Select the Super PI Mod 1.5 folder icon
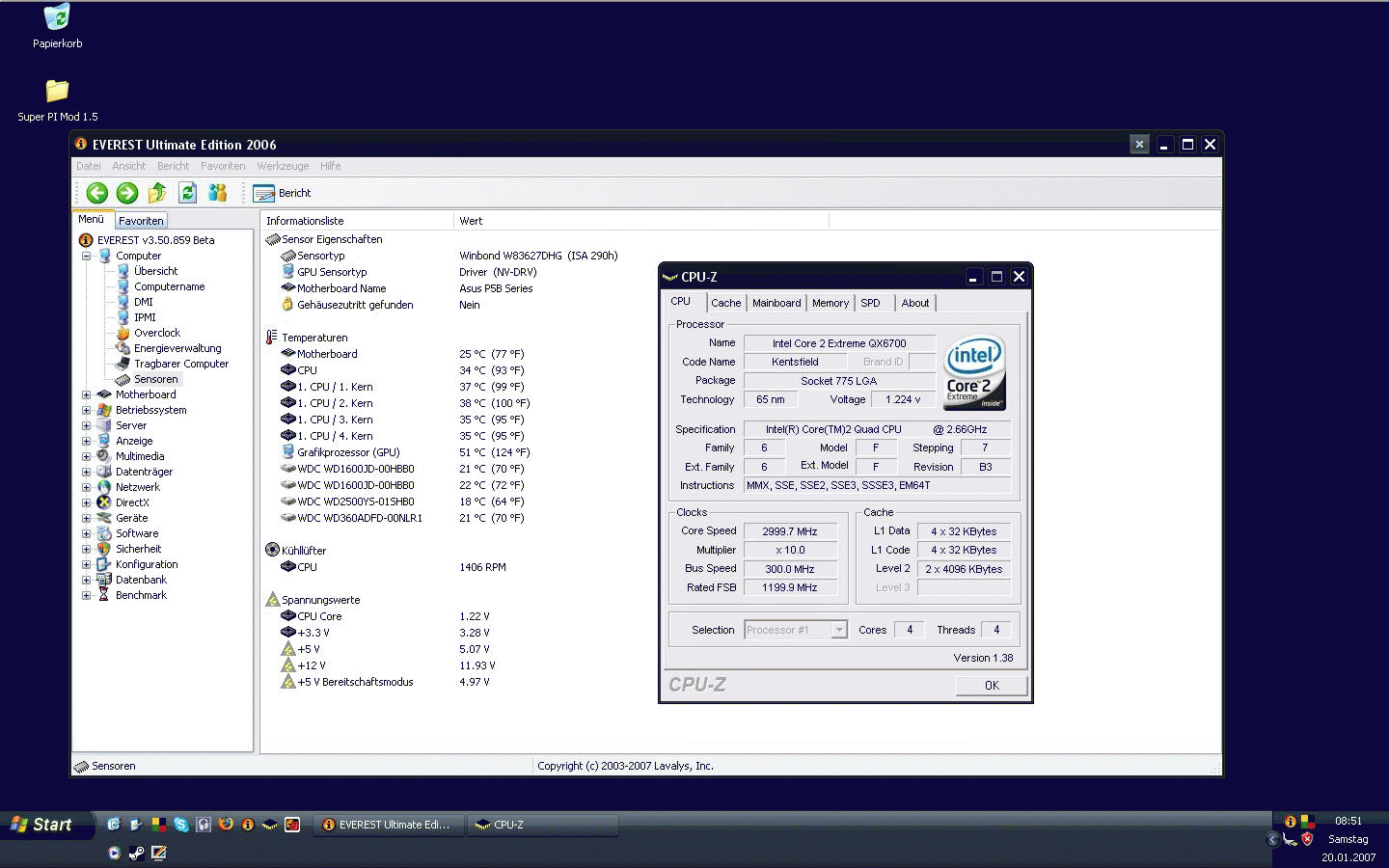The height and width of the screenshot is (868, 1389). pos(58,100)
